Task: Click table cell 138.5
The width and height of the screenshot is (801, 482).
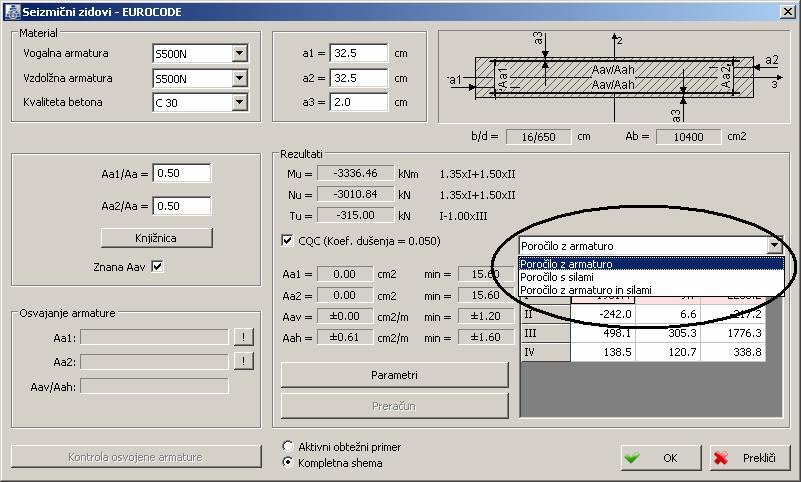Action: pos(603,352)
